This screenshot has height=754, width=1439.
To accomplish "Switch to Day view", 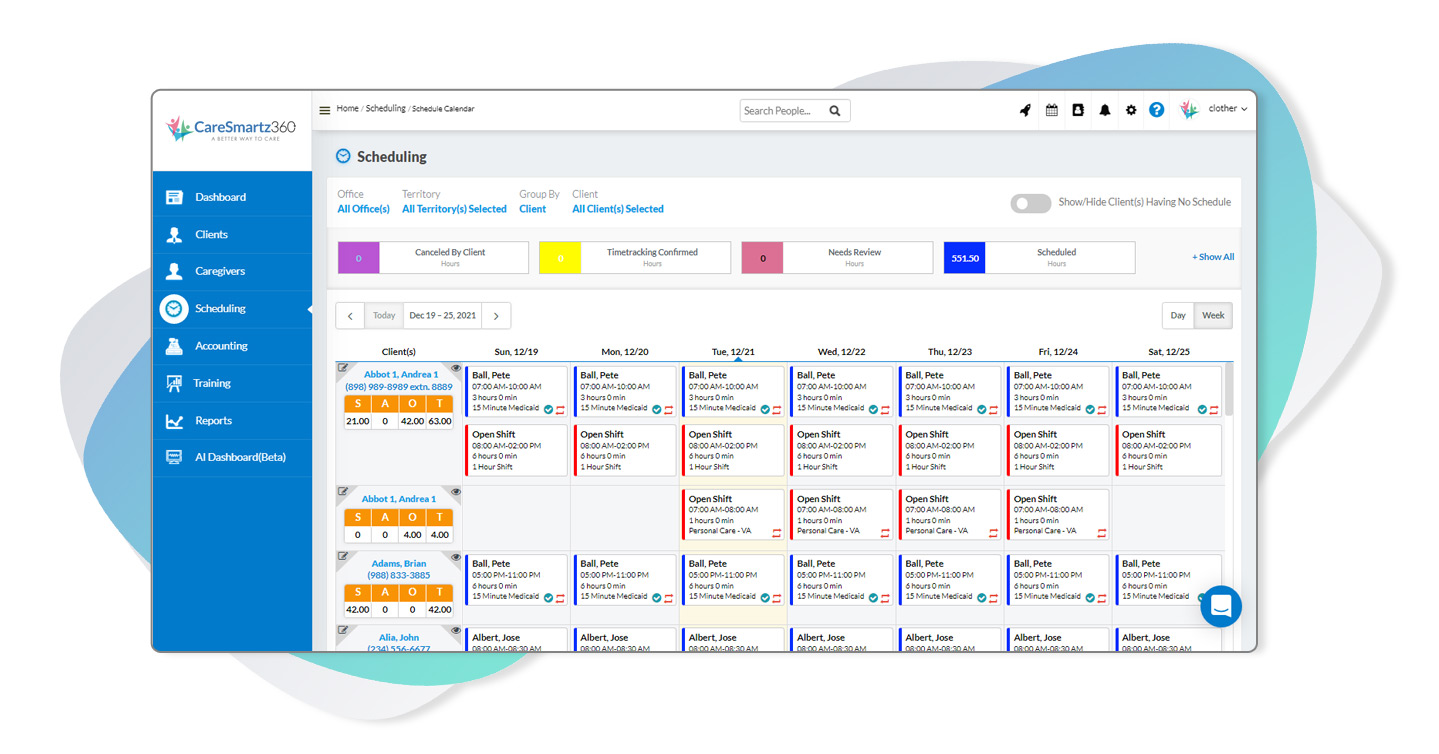I will pyautogui.click(x=1178, y=316).
